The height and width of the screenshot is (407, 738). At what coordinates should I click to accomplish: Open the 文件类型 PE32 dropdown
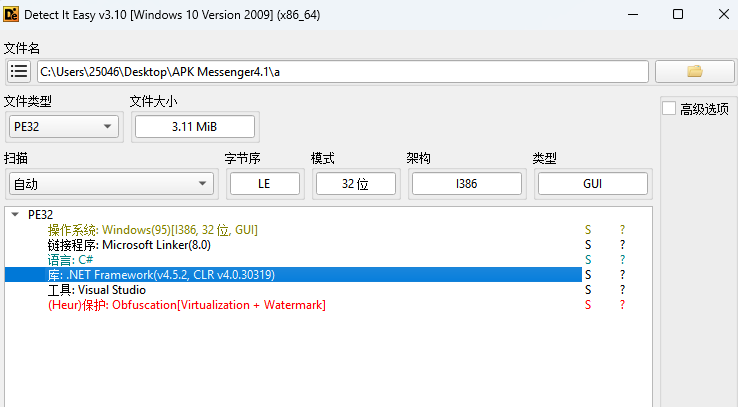pos(64,127)
